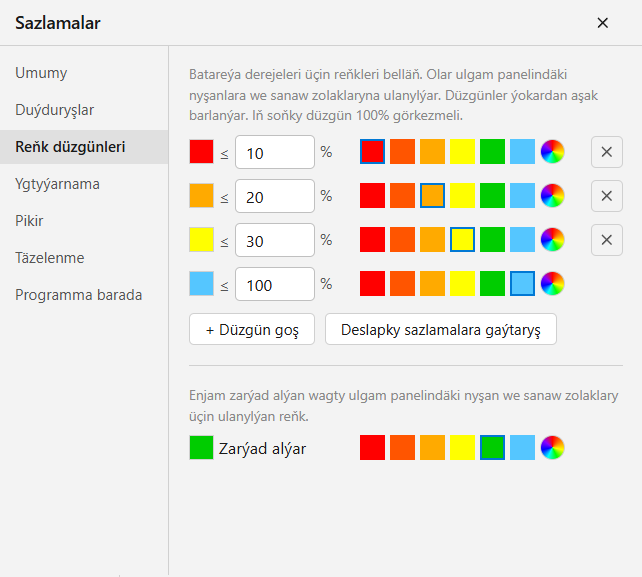Click current red preview of 10% rule
The height and width of the screenshot is (577, 642).
[x=201, y=152]
